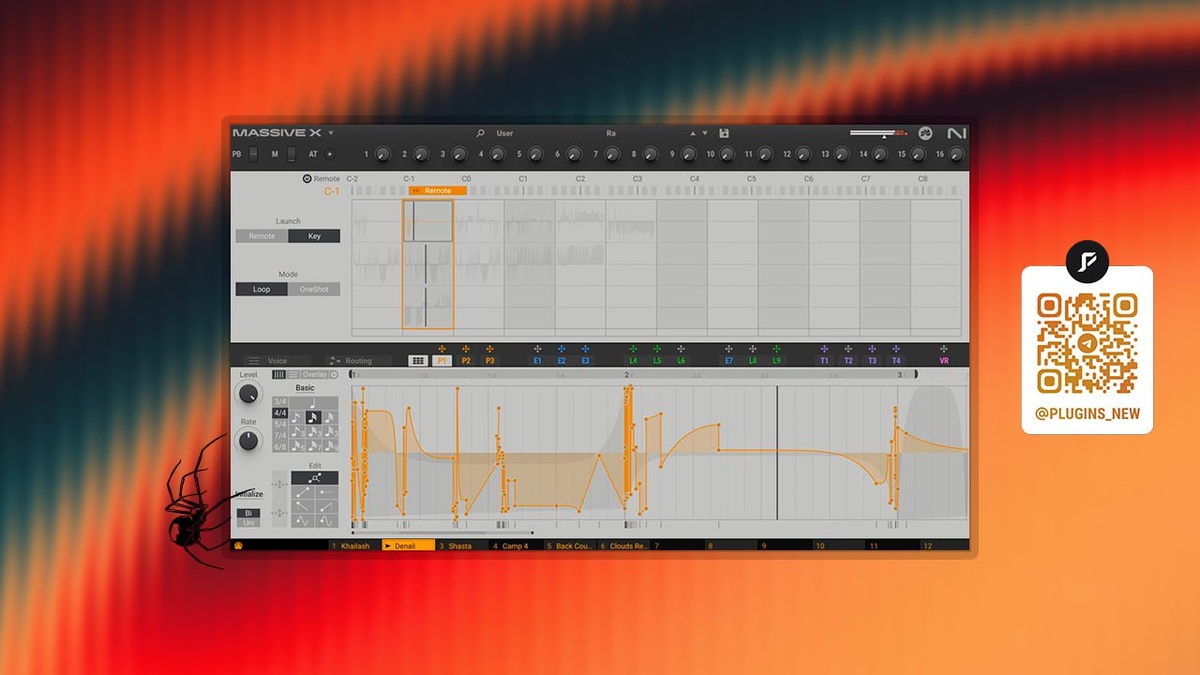
Task: Click the grid view icon left of P1
Action: [x=418, y=361]
